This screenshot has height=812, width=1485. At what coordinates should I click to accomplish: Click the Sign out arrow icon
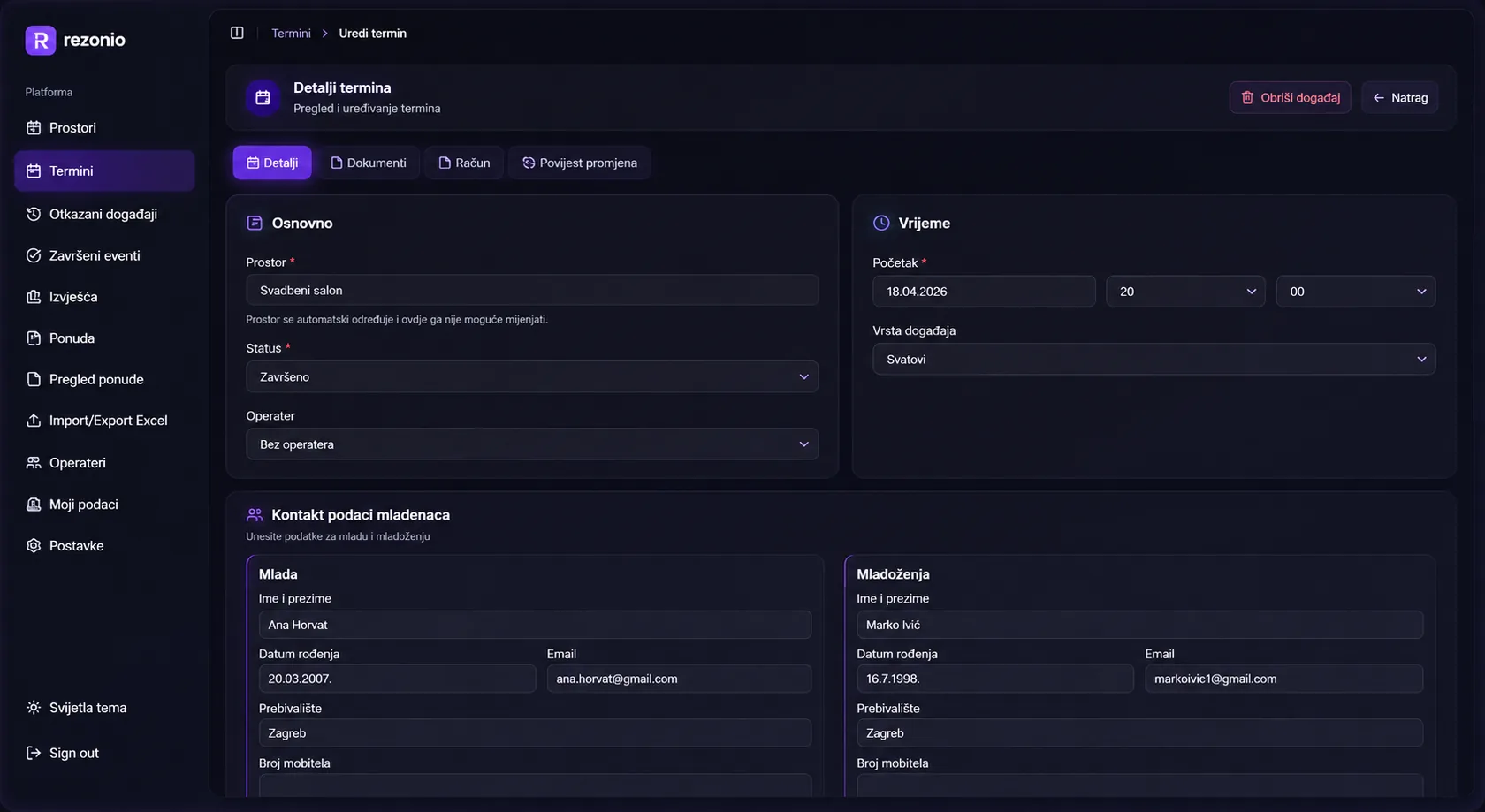pyautogui.click(x=34, y=753)
